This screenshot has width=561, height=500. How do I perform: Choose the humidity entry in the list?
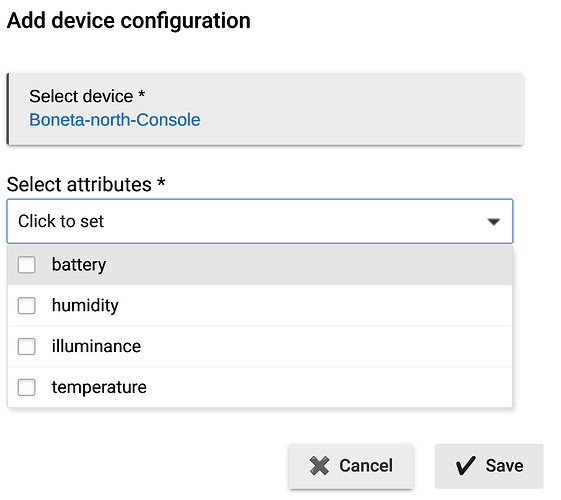click(85, 305)
